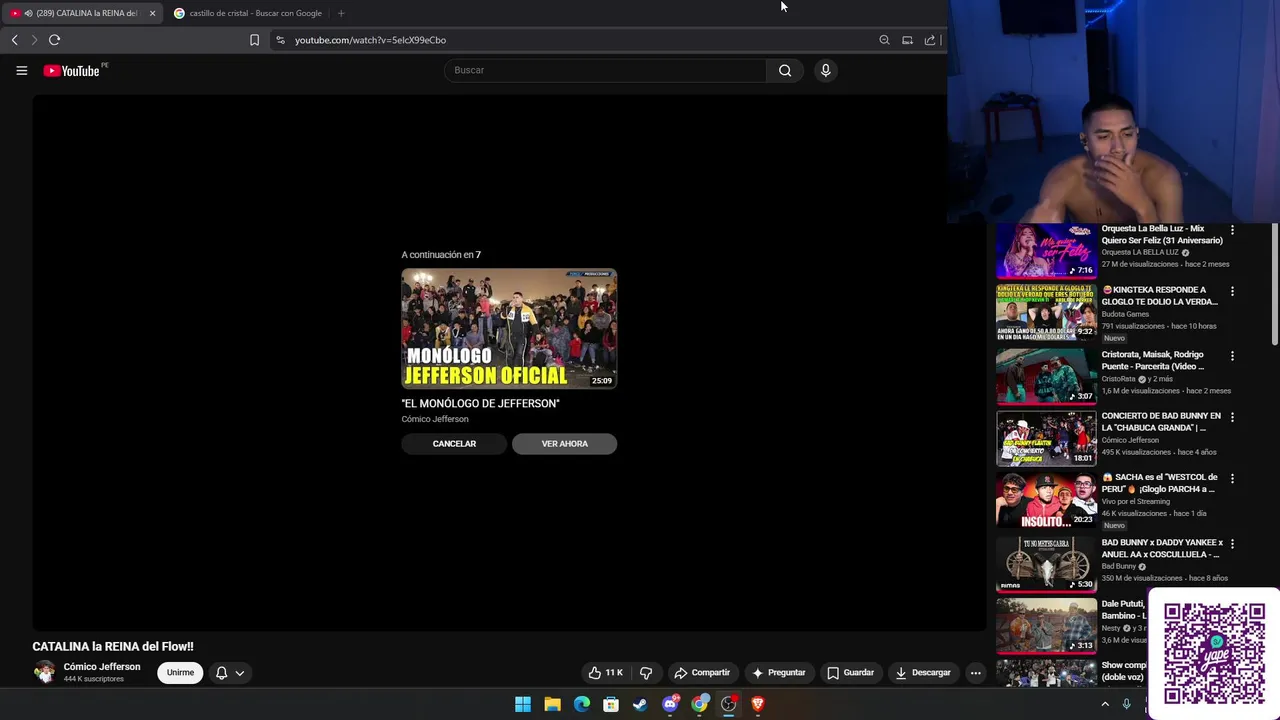Viewport: 1280px width, 720px height.
Task: Cancel autoplay with CANCELAR button
Action: point(454,444)
